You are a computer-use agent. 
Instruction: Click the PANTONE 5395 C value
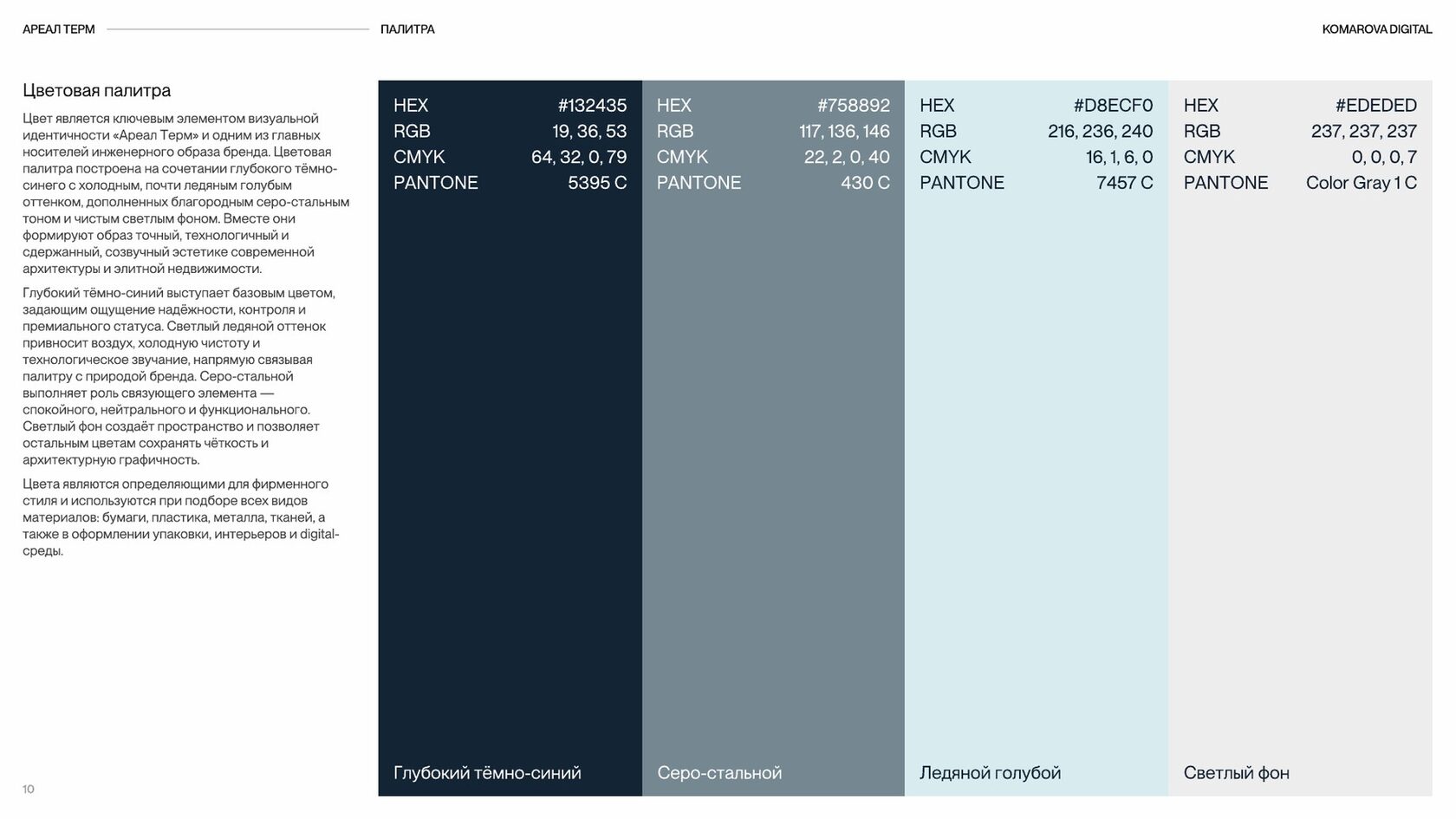pos(597,183)
